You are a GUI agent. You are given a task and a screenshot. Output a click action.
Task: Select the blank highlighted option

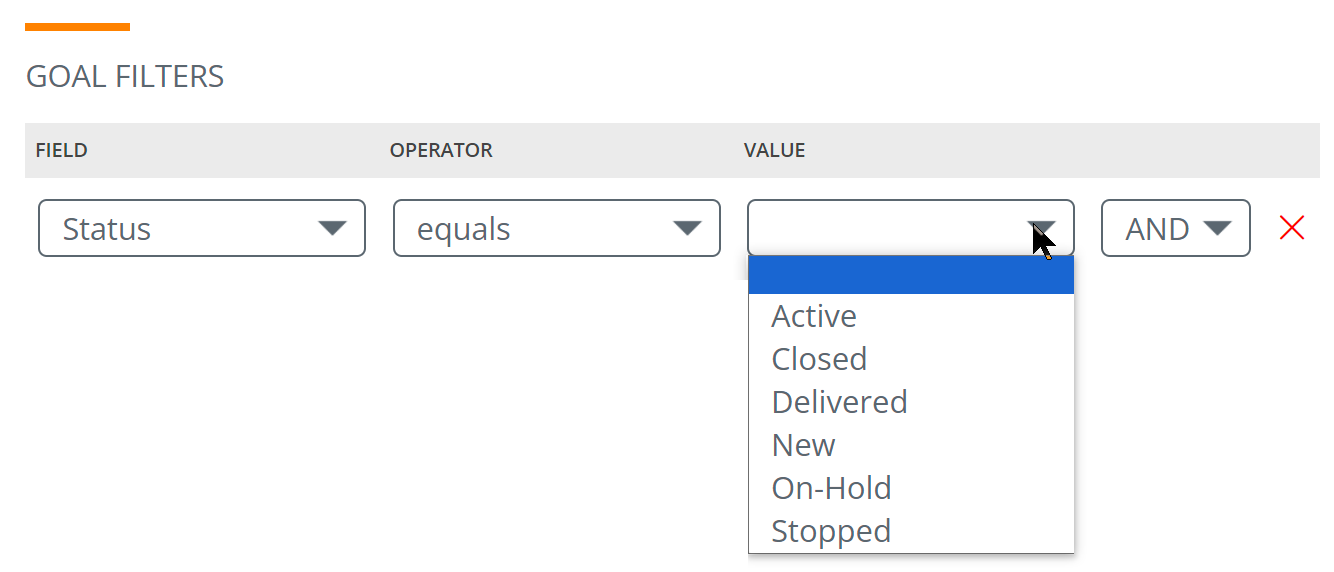(x=911, y=275)
